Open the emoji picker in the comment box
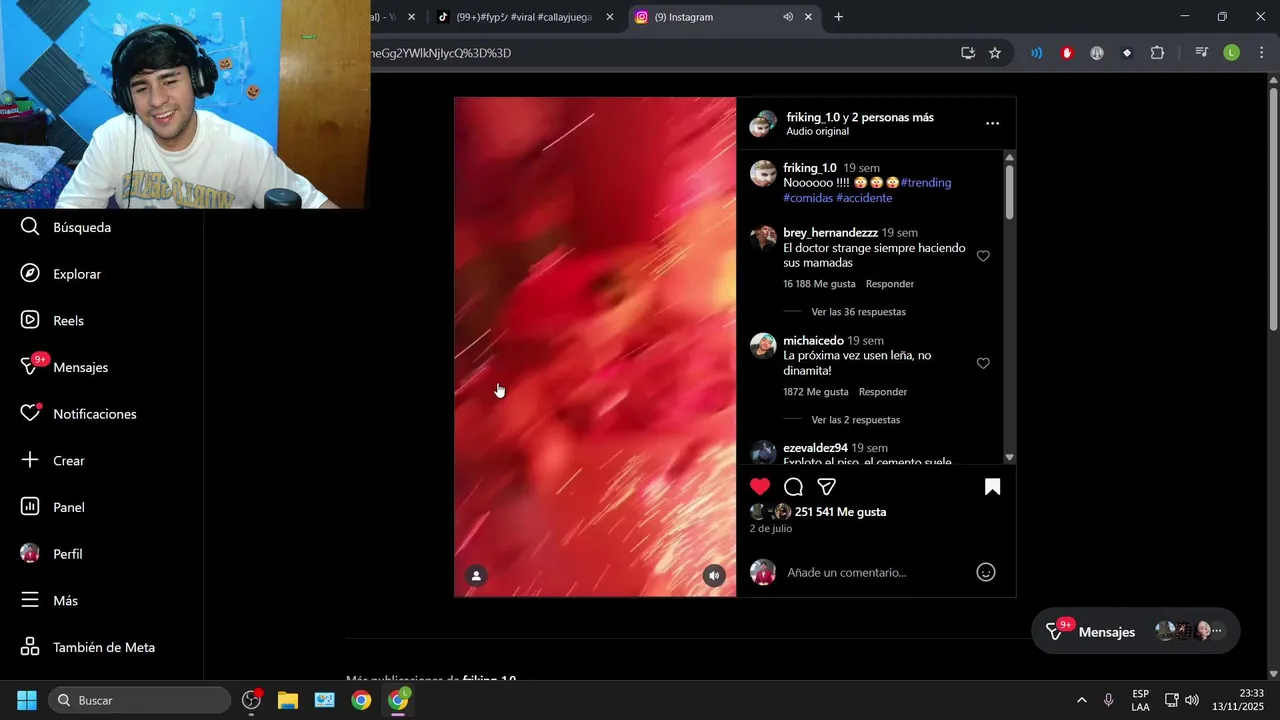Image resolution: width=1280 pixels, height=720 pixels. (x=985, y=573)
